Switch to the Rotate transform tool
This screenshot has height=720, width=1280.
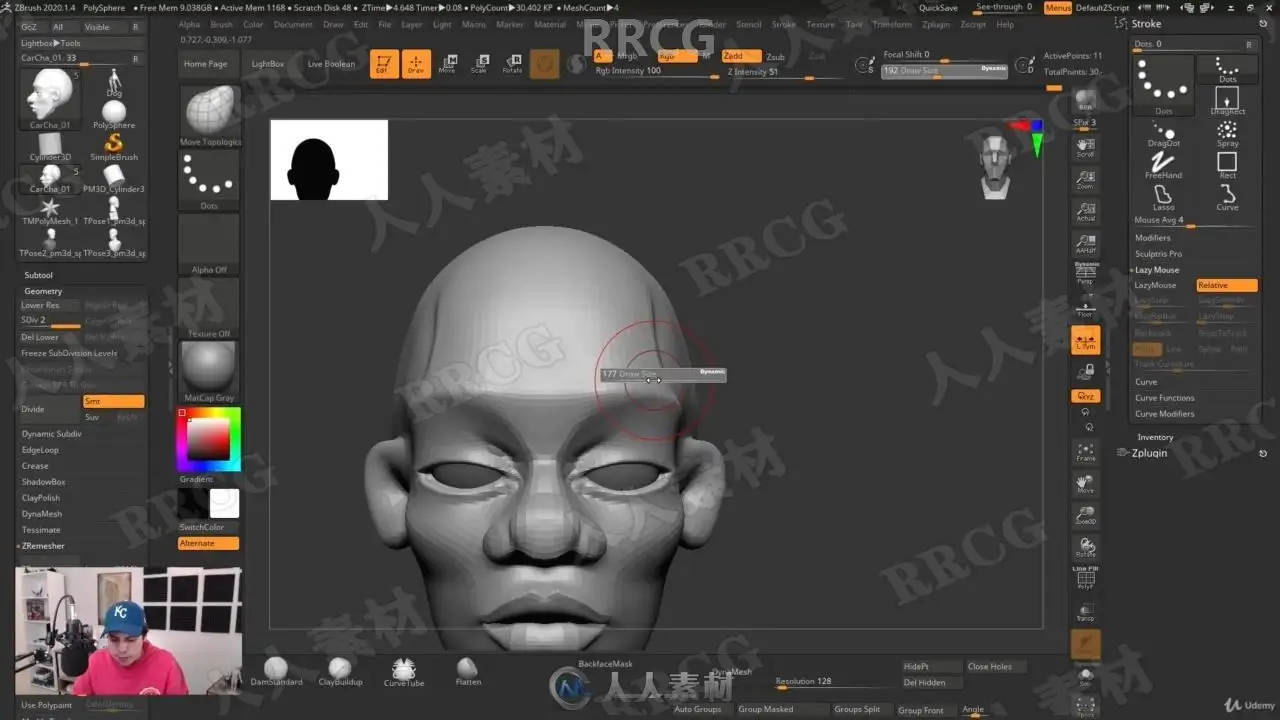pyautogui.click(x=512, y=64)
